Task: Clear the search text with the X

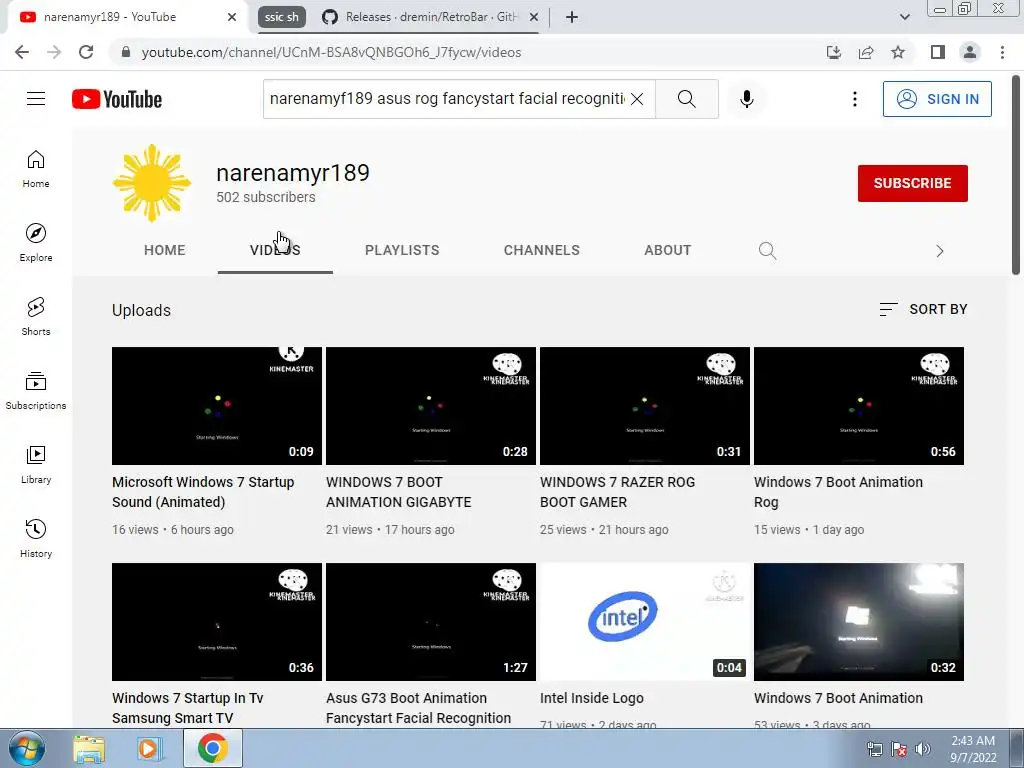Action: [637, 99]
